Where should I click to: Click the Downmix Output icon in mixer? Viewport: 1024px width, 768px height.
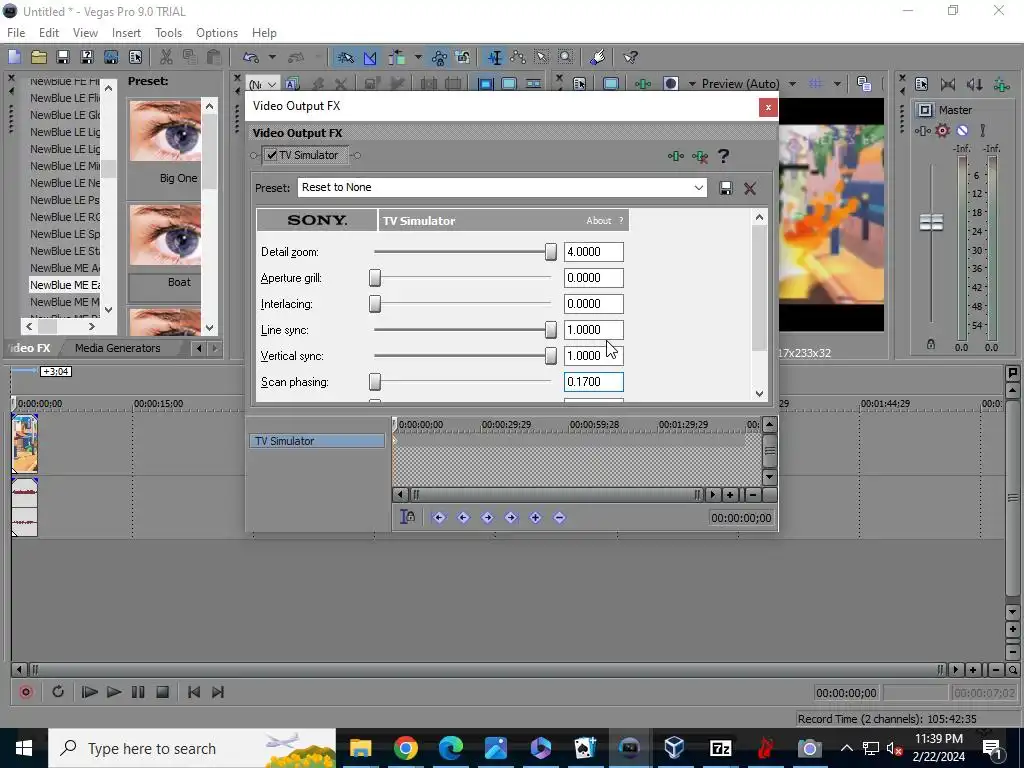pyautogui.click(x=948, y=84)
